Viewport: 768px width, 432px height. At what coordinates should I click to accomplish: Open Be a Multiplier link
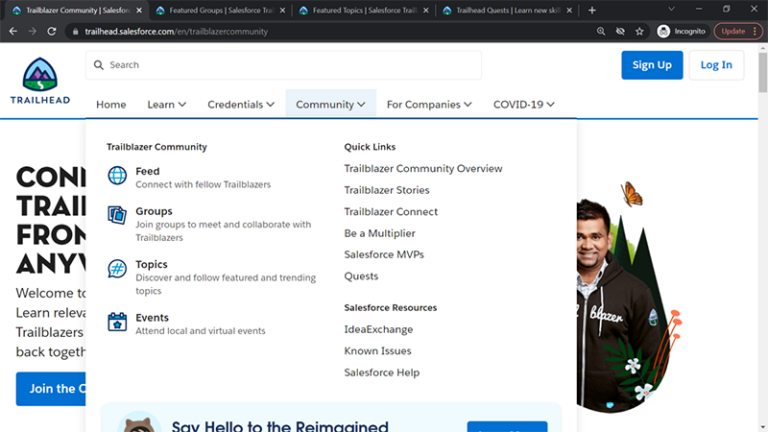click(380, 233)
